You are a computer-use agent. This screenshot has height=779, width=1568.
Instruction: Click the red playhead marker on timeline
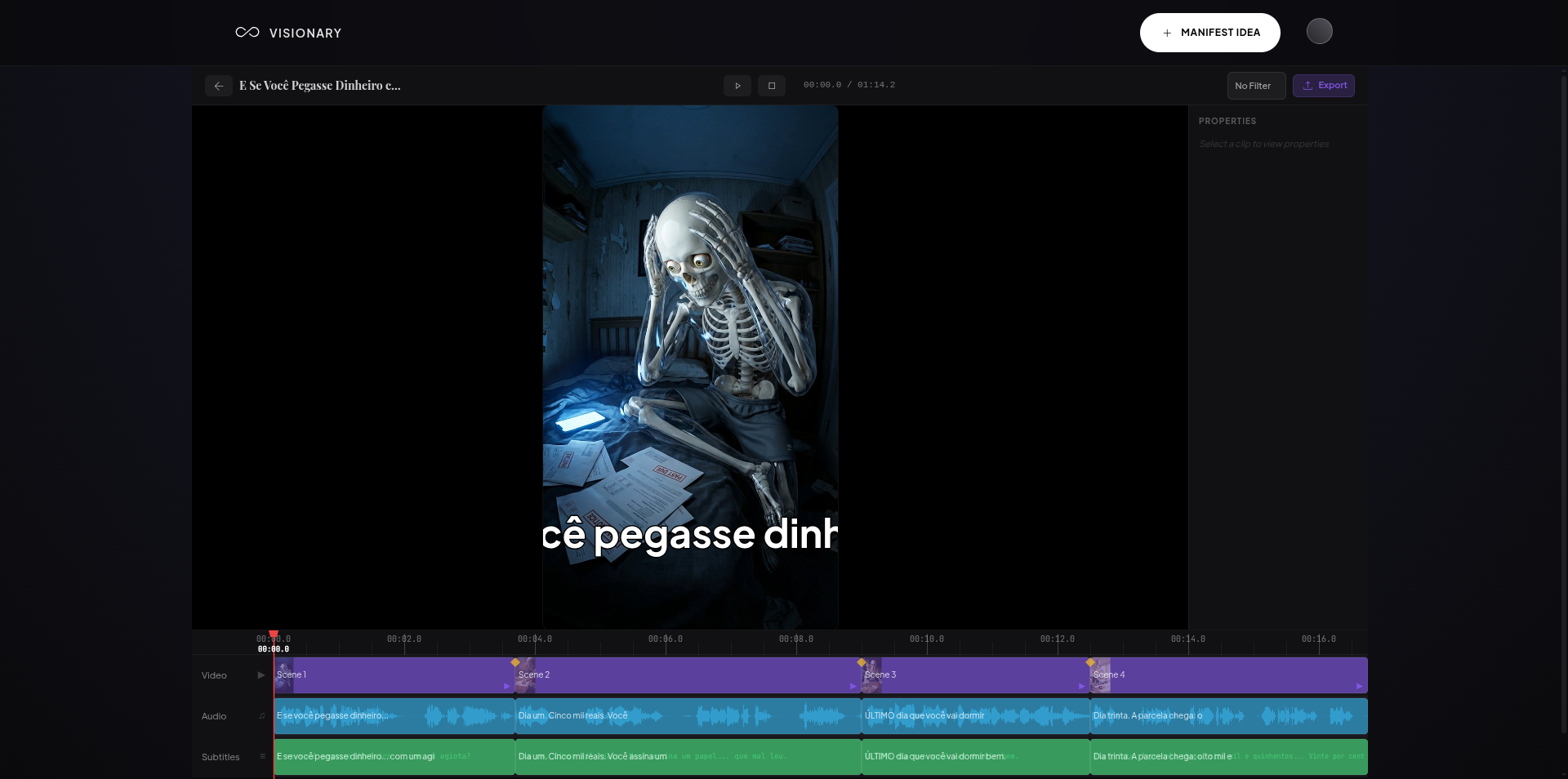pyautogui.click(x=274, y=634)
